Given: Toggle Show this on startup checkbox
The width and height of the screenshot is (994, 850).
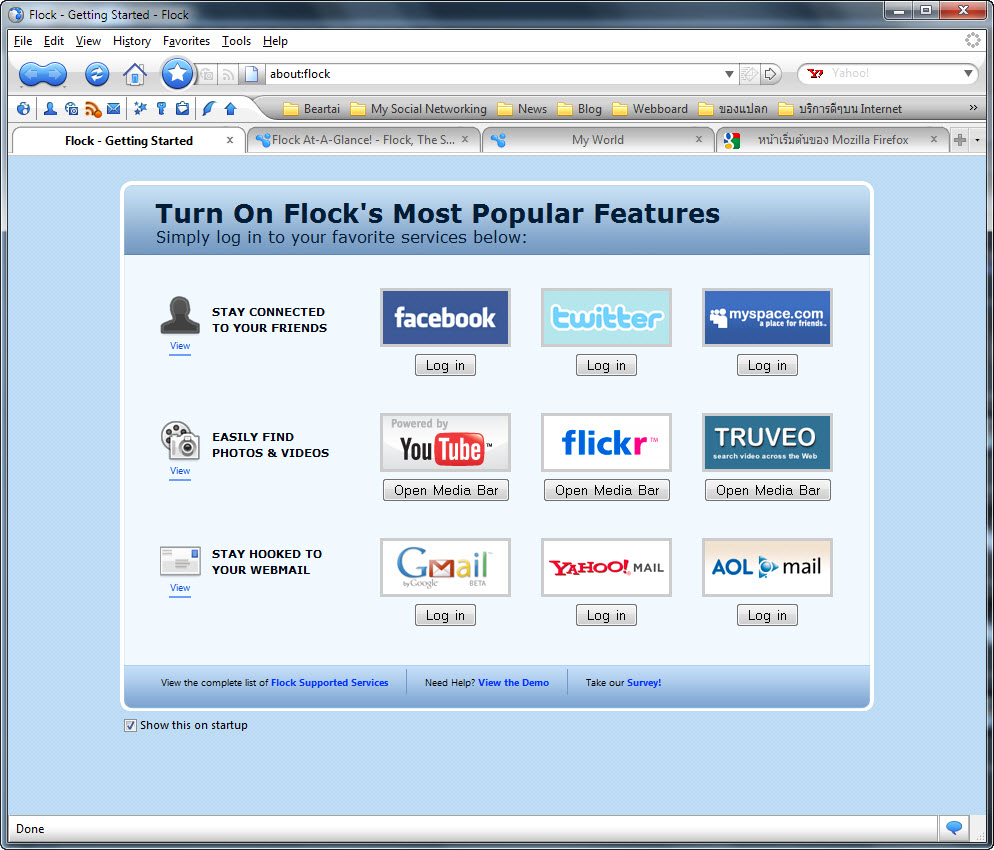Looking at the screenshot, I should (x=130, y=725).
